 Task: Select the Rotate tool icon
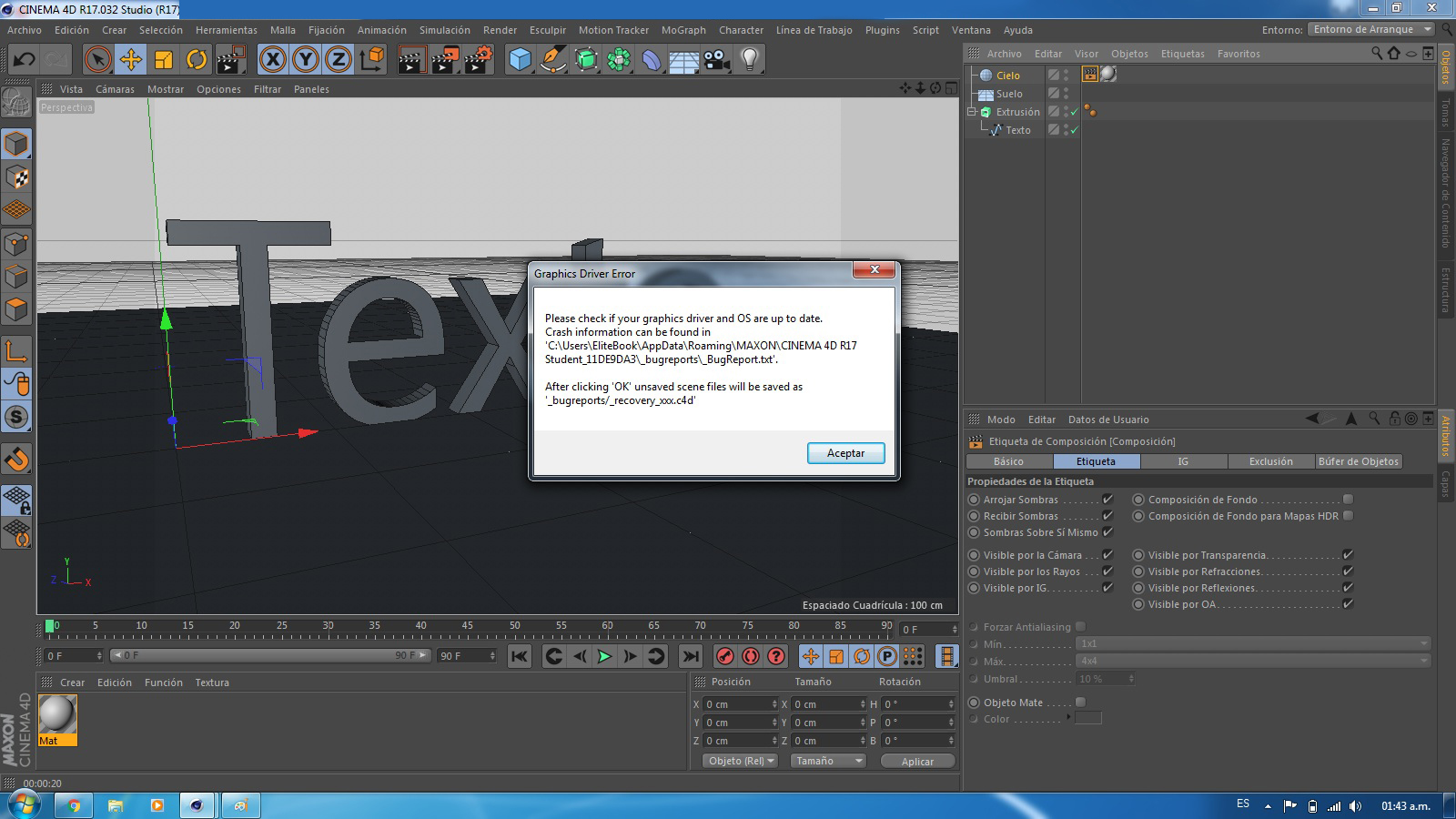pos(197,60)
